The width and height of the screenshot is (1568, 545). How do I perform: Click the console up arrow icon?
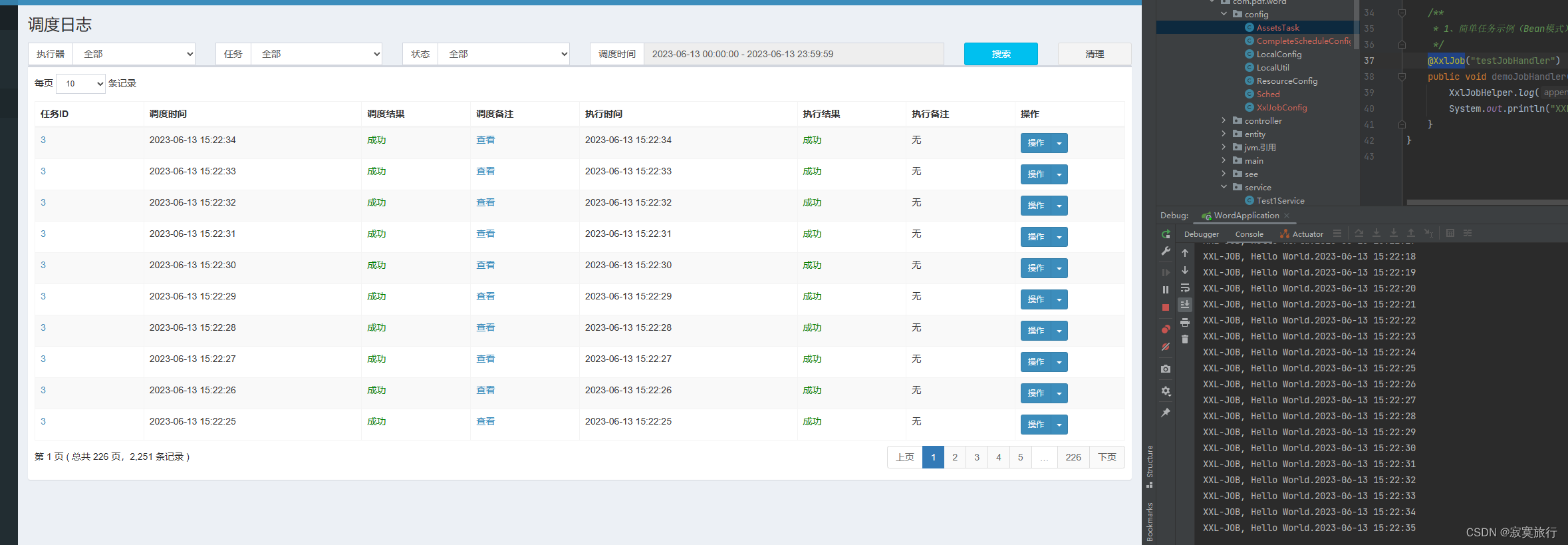(1185, 253)
